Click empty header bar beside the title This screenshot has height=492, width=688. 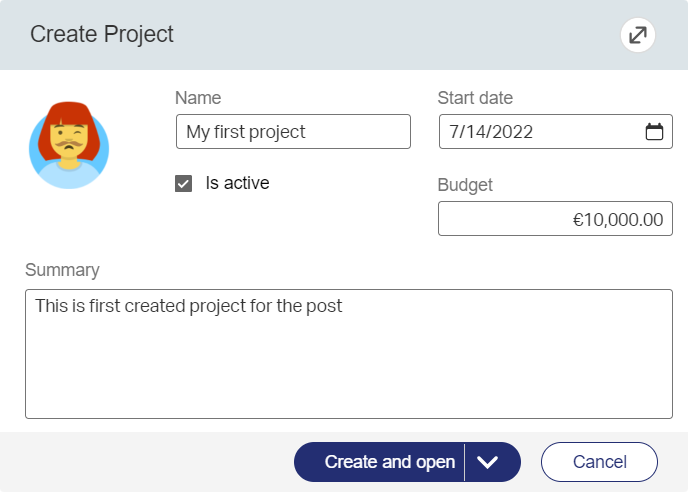point(400,35)
